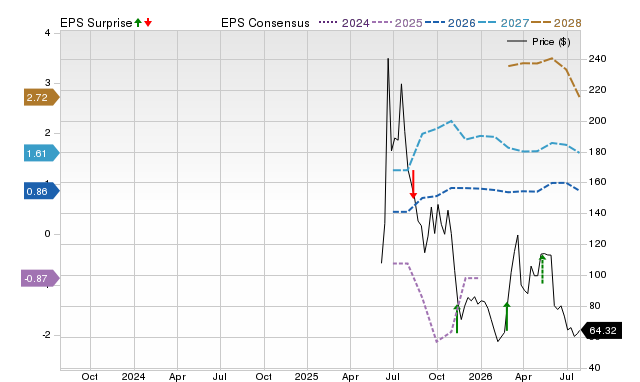Click the green up arrow in EPS Surprise legend
Viewport: 640px width, 382px height.
tap(138, 22)
